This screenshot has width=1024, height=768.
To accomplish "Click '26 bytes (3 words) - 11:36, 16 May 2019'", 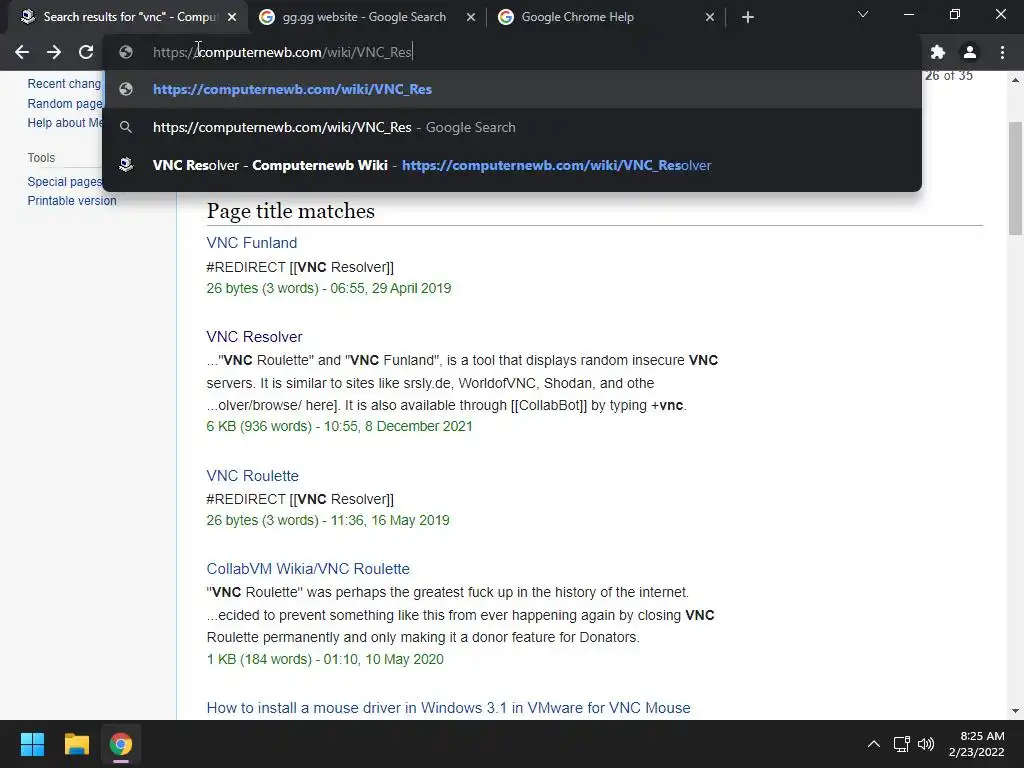I will (328, 520).
